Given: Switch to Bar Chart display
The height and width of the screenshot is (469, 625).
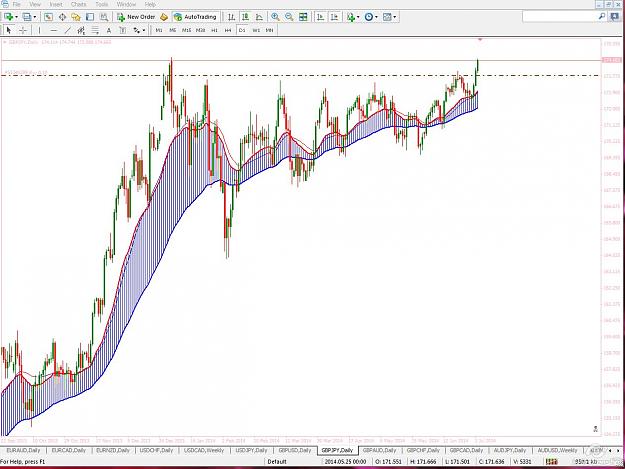Looking at the screenshot, I should click(231, 17).
